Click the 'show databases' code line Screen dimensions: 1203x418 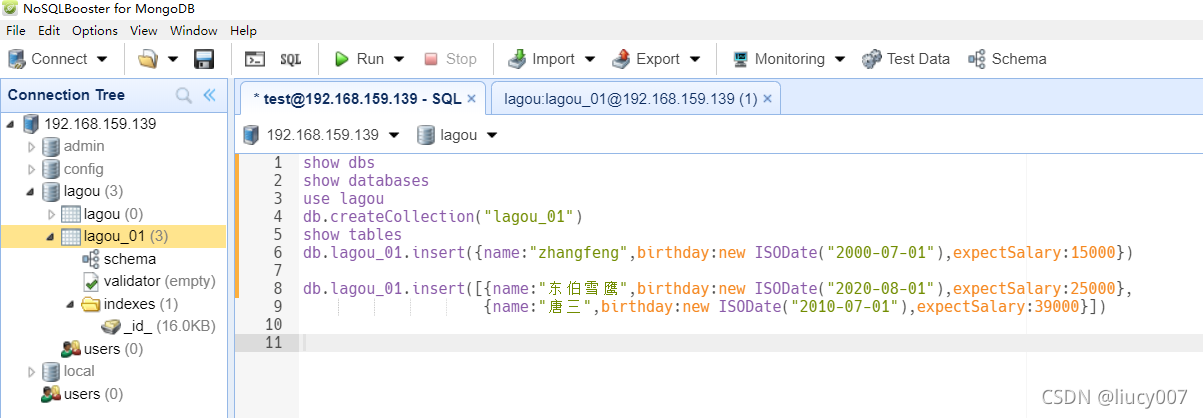tap(366, 180)
